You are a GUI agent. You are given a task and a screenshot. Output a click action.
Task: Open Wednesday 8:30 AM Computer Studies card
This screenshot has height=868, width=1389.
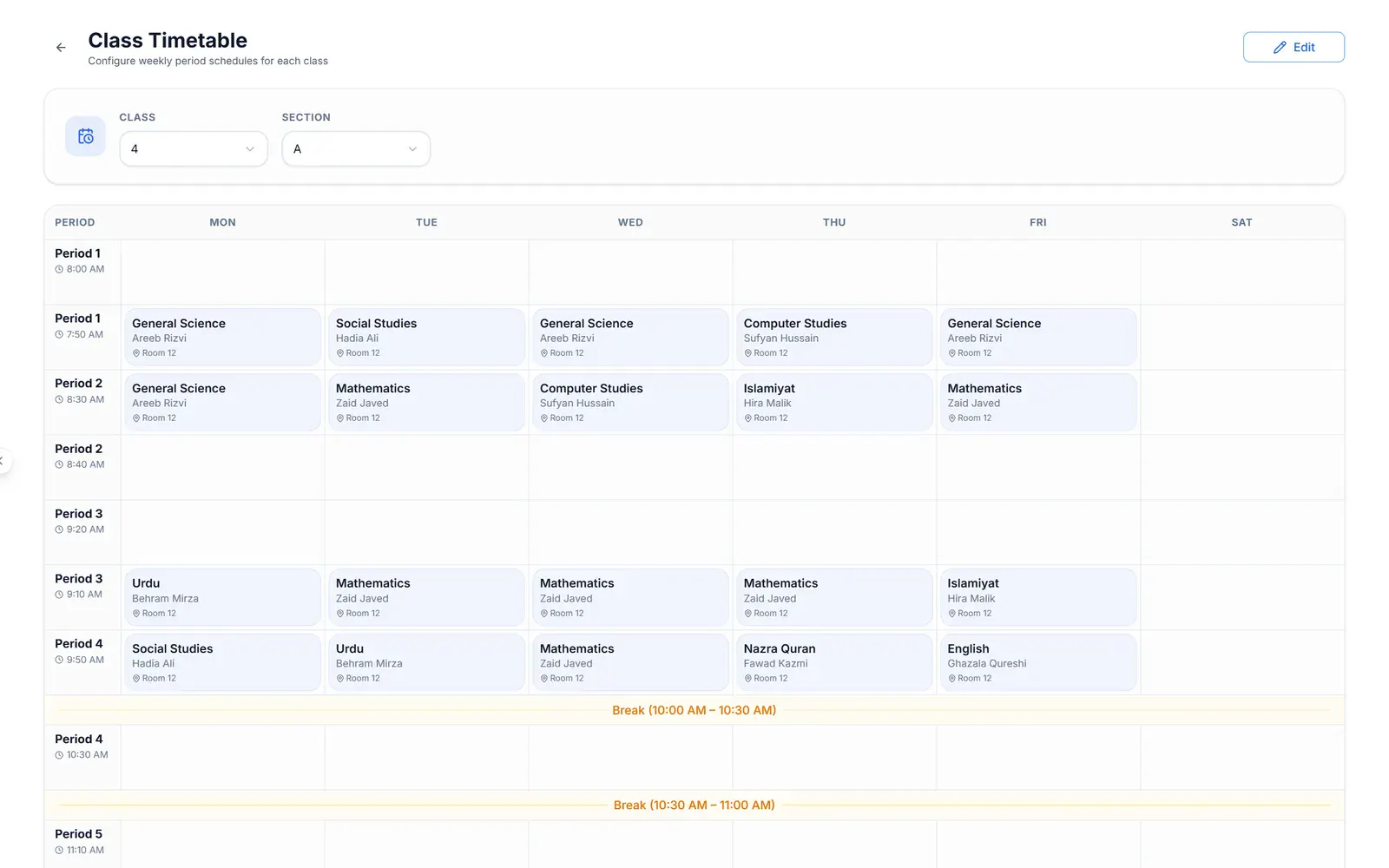tap(630, 403)
